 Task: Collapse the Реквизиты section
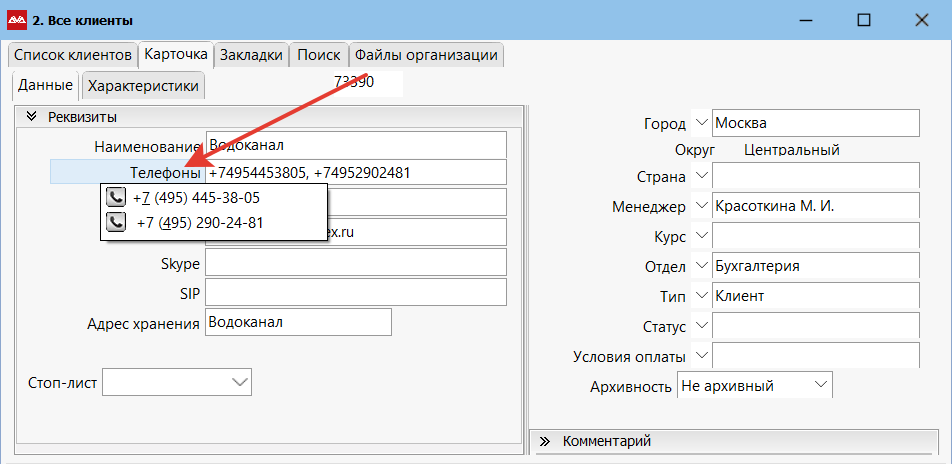tap(32, 117)
